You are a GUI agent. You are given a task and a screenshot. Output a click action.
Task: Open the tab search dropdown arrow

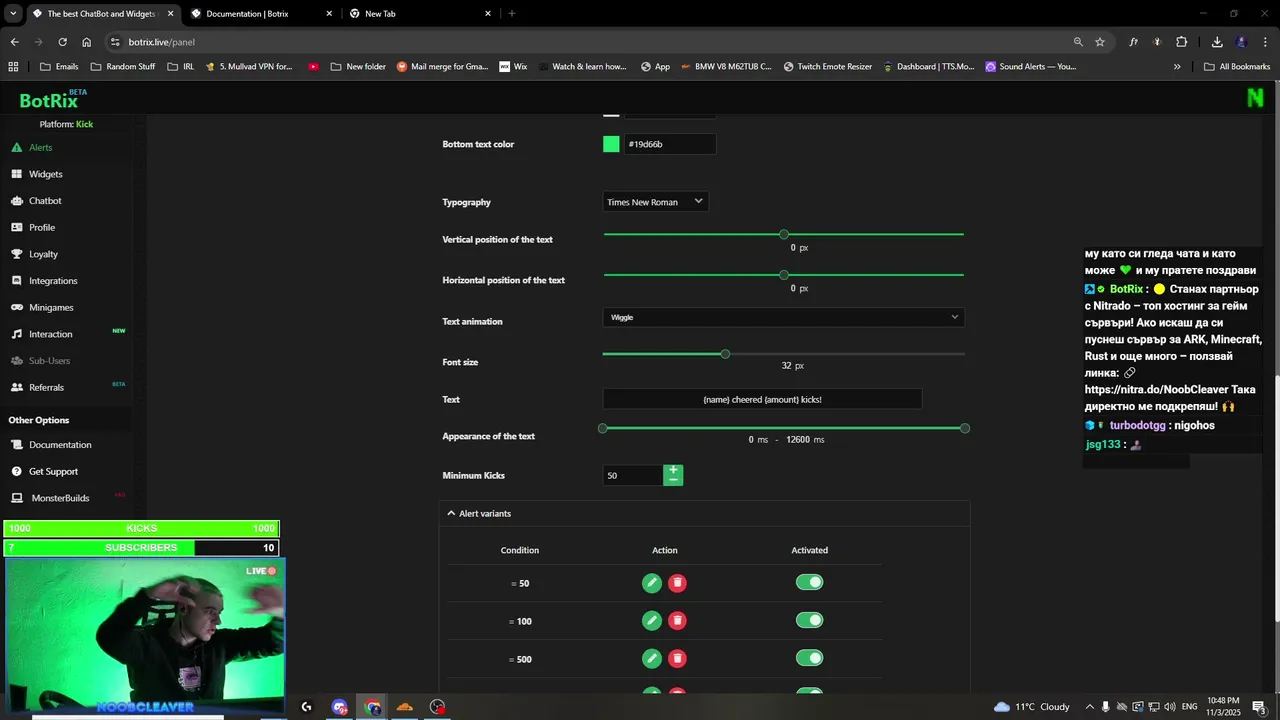[13, 14]
